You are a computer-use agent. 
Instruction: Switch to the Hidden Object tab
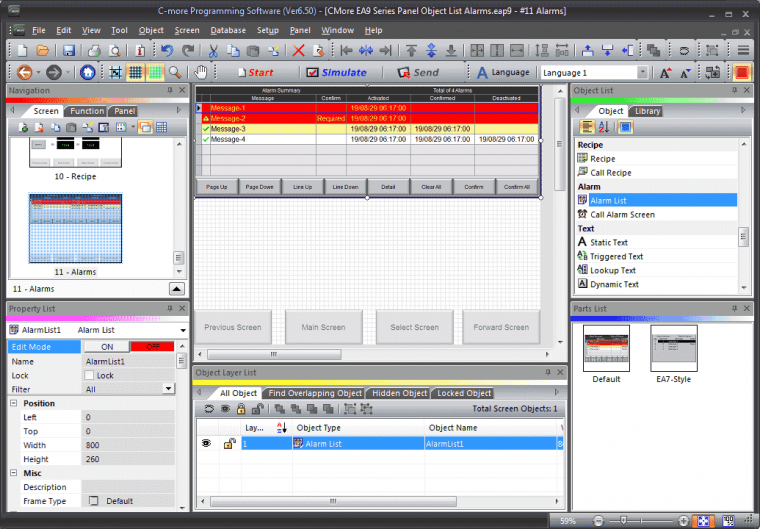399,393
